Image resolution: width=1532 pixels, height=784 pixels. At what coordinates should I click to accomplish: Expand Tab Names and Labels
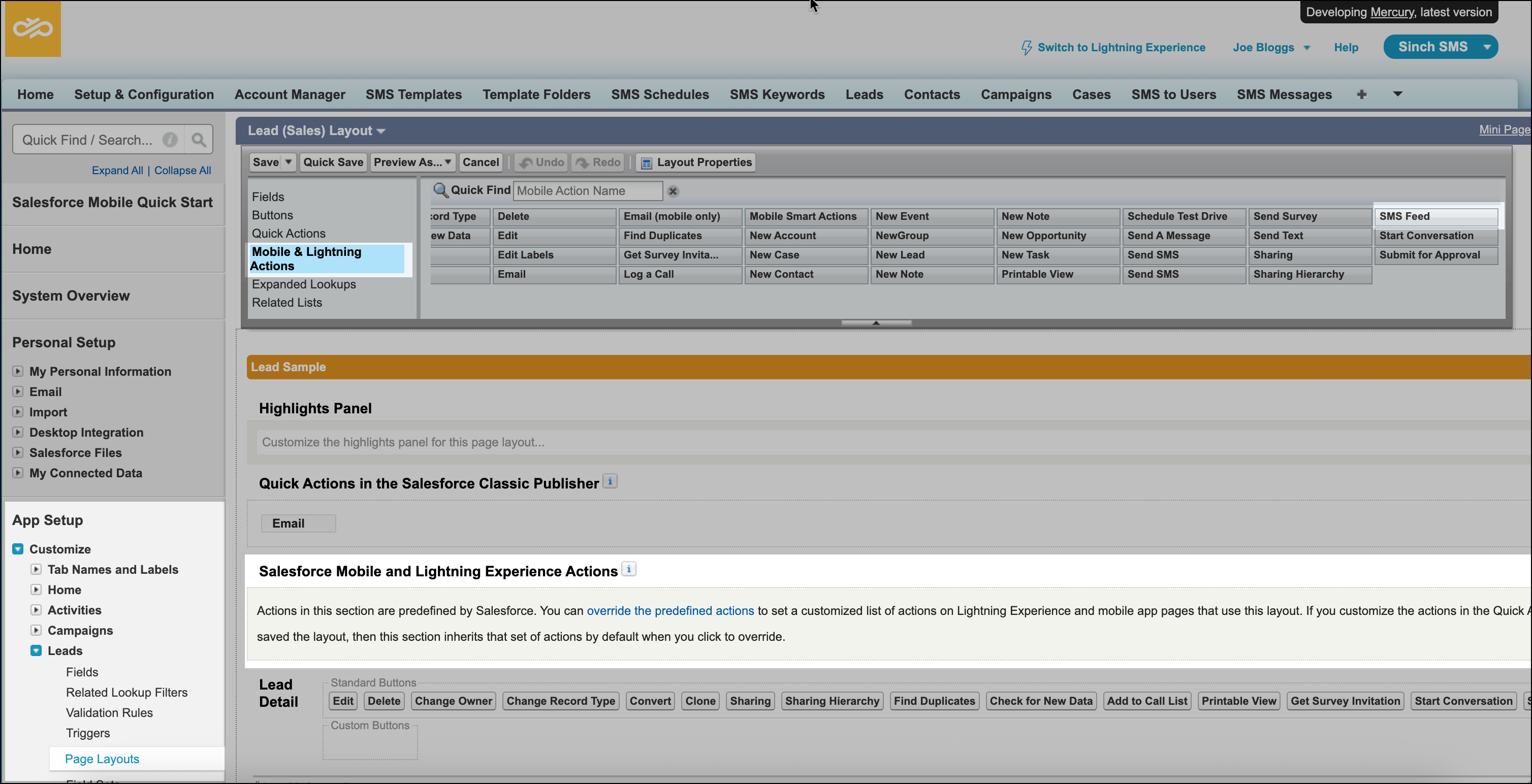click(36, 569)
